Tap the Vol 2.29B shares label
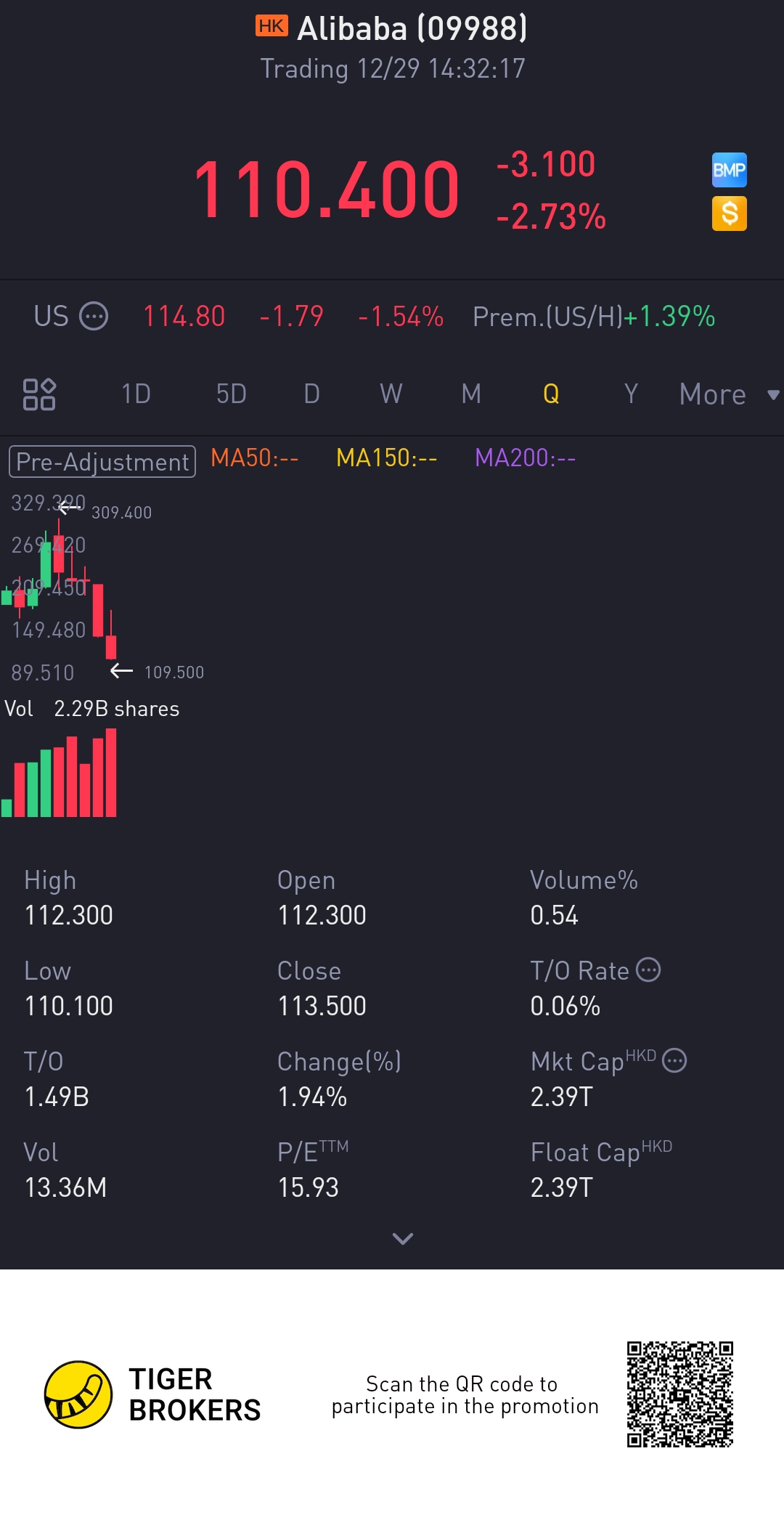Image resolution: width=784 pixels, height=1520 pixels. coord(92,709)
